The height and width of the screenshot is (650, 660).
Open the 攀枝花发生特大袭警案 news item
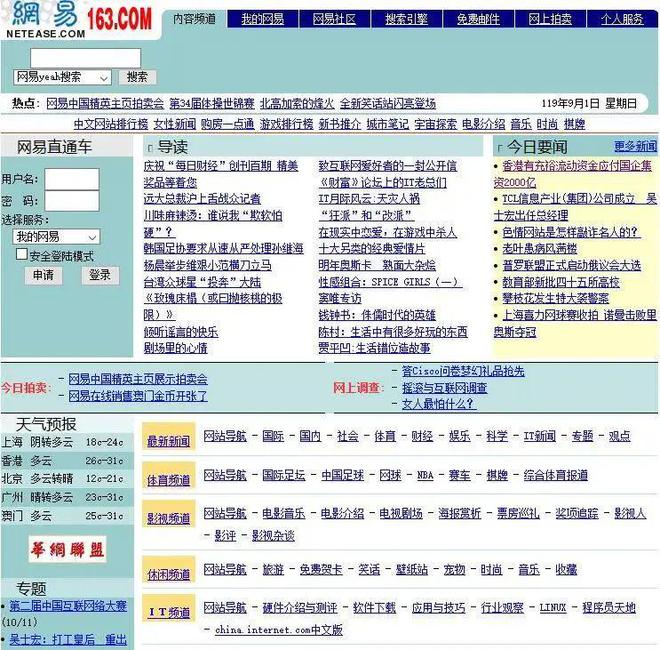tap(555, 298)
